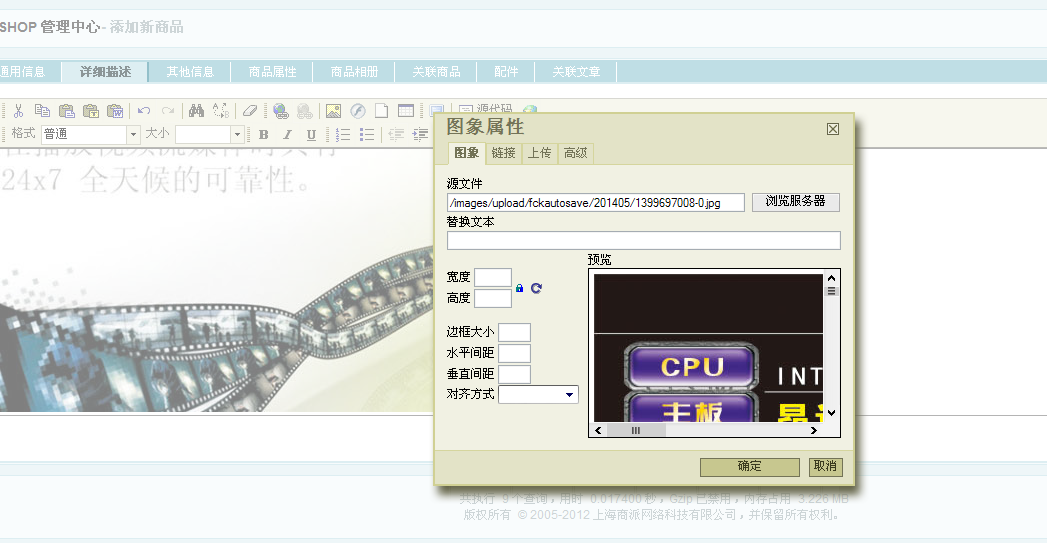
Task: Toggle italic formatting
Action: coord(287,135)
